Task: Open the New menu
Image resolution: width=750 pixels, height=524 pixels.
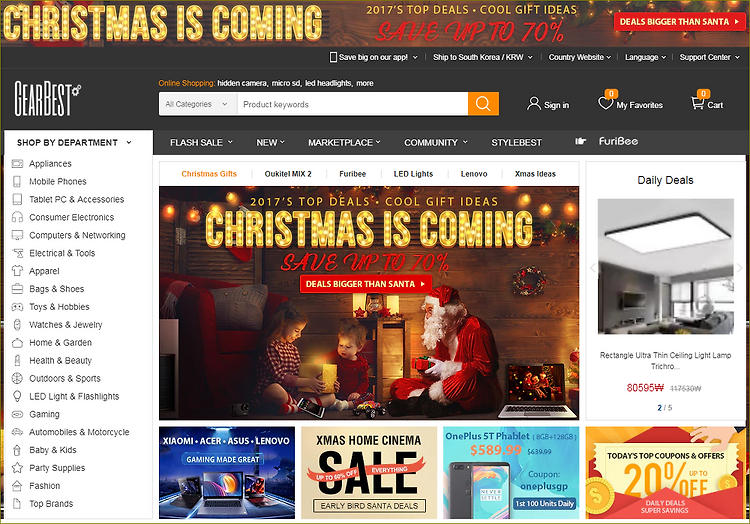Action: 270,142
